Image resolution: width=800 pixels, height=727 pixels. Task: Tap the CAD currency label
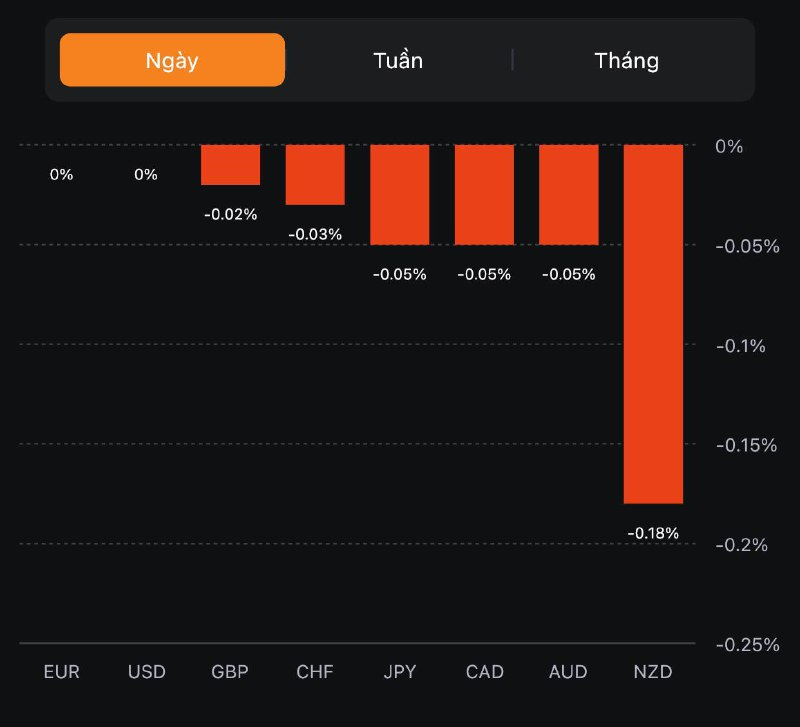click(484, 671)
